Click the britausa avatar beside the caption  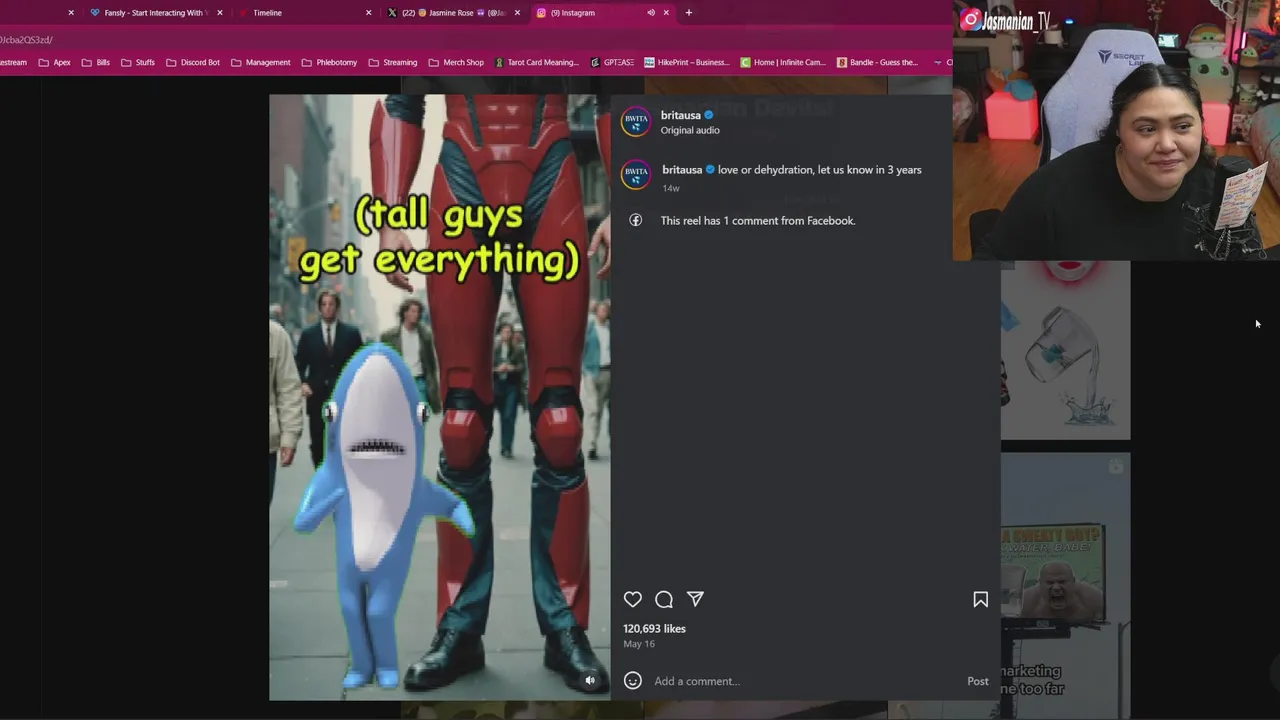click(636, 175)
